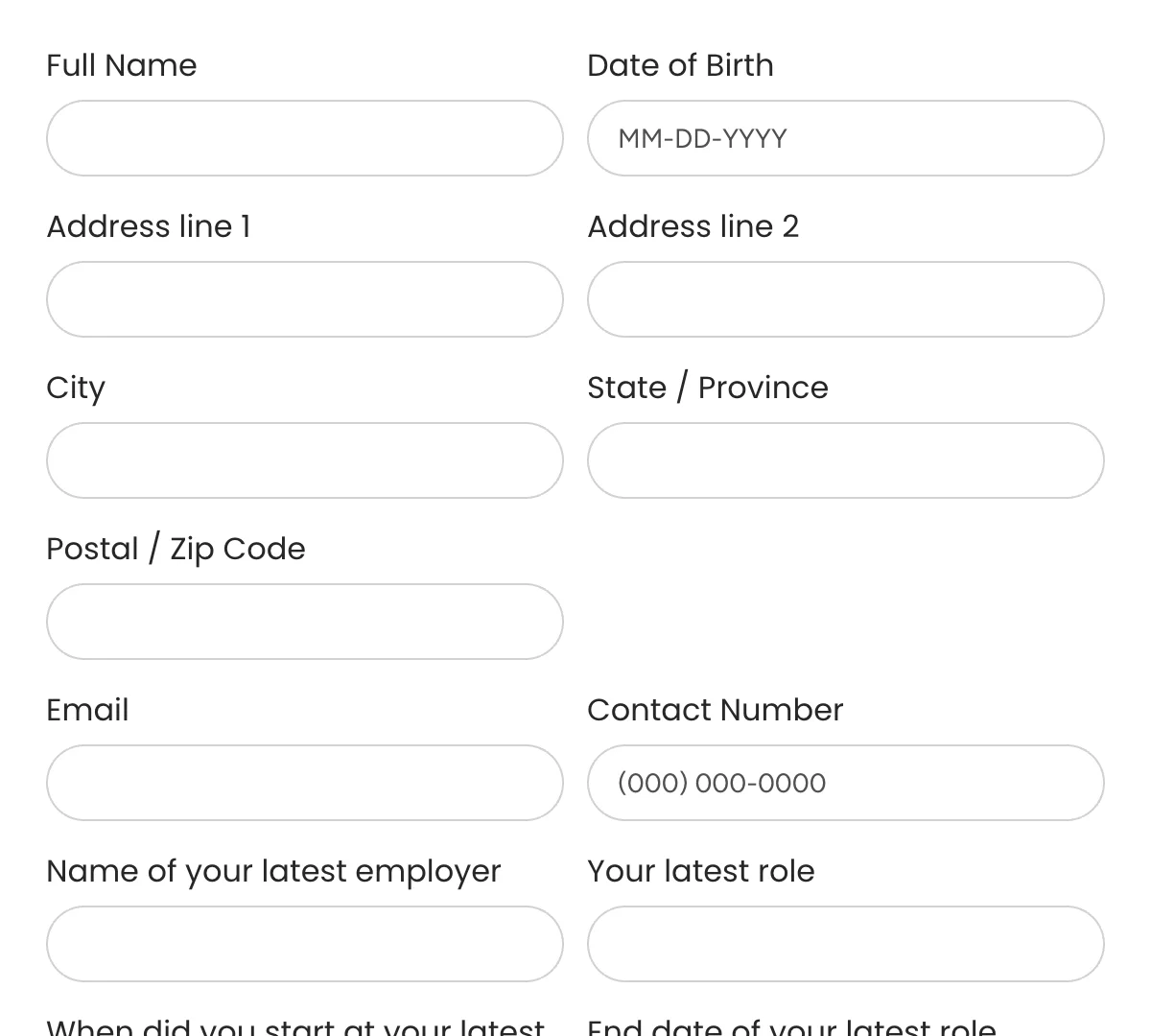Click the Email input field
The width and height of the screenshot is (1151, 1036).
(x=305, y=783)
